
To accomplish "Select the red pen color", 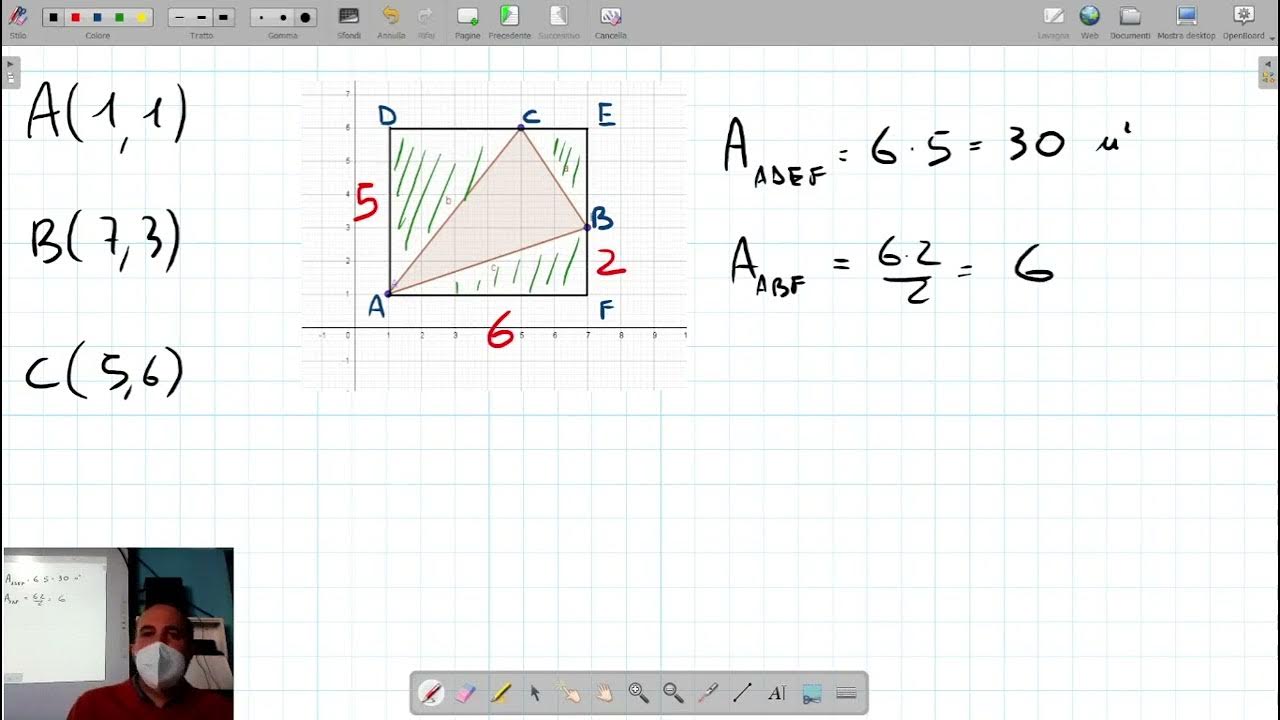I will [76, 18].
